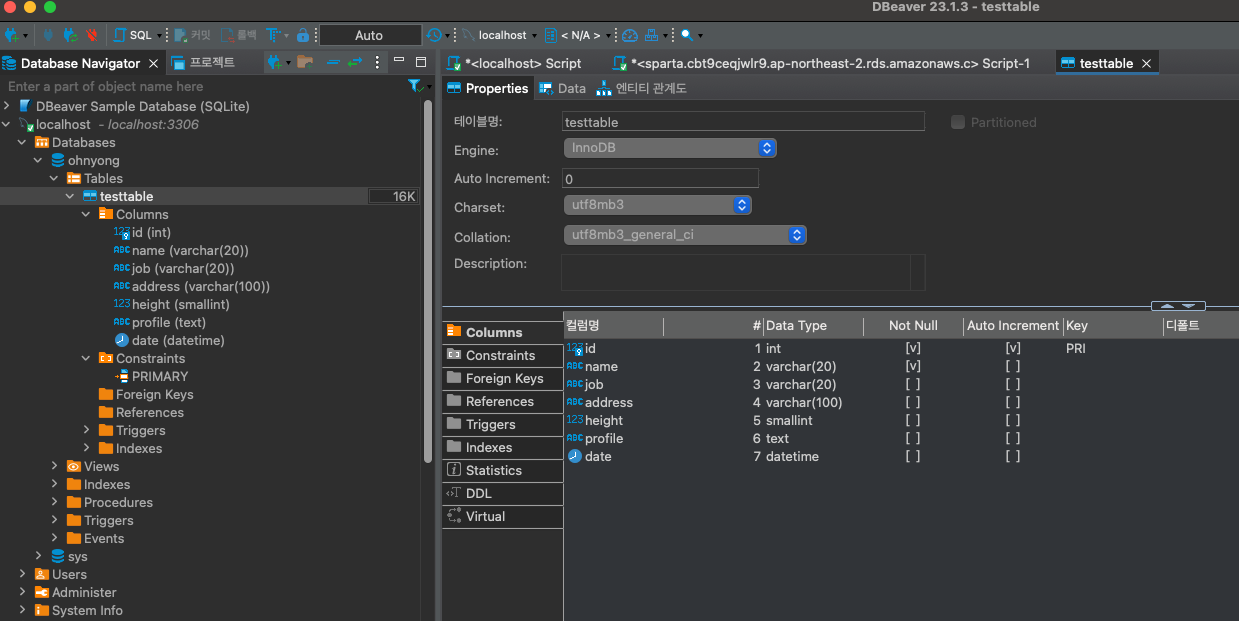The height and width of the screenshot is (621, 1239).
Task: Open the dashboard gauge icon
Action: pos(629,35)
